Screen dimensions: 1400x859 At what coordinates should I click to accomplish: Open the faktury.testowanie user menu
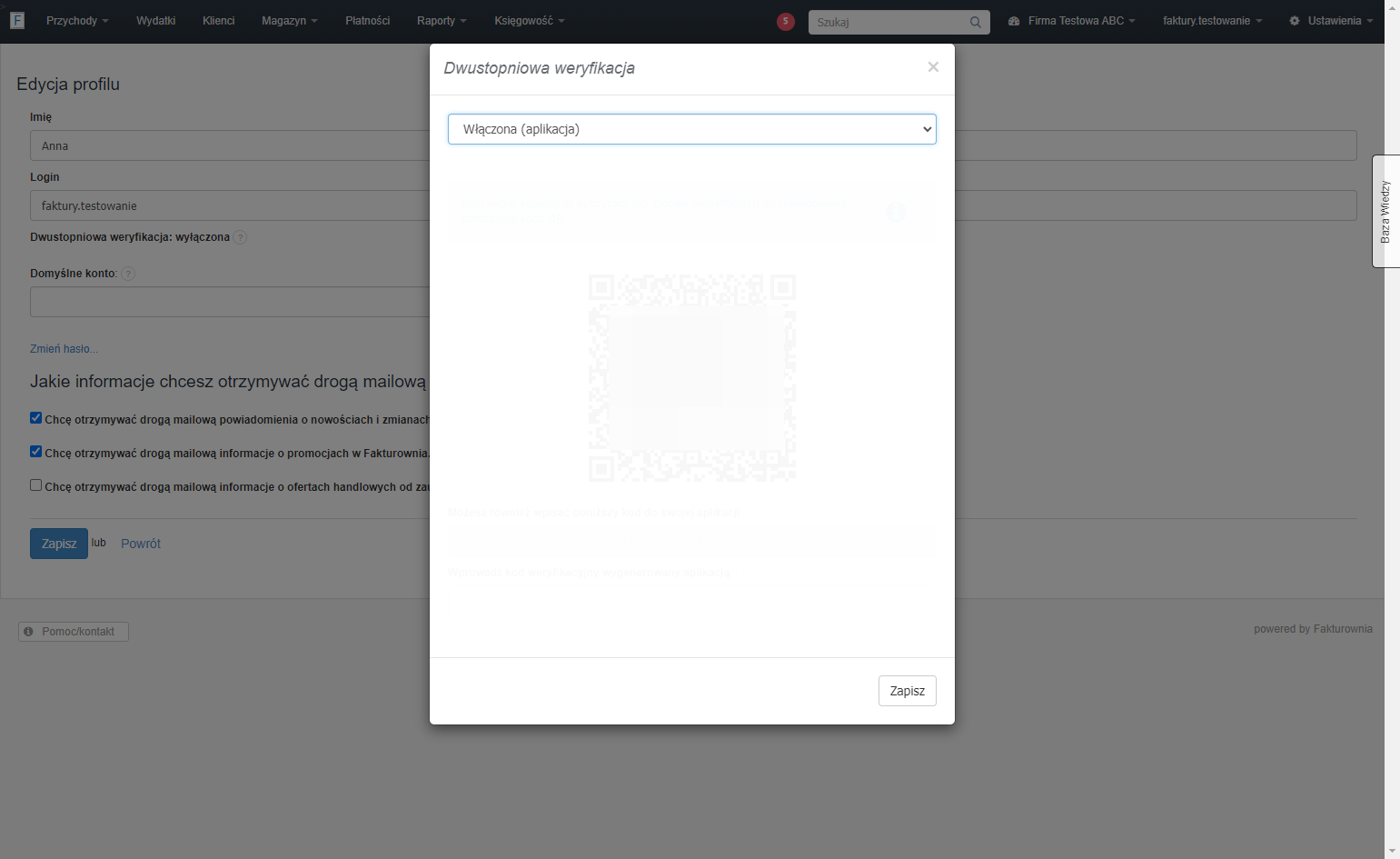click(x=1213, y=21)
